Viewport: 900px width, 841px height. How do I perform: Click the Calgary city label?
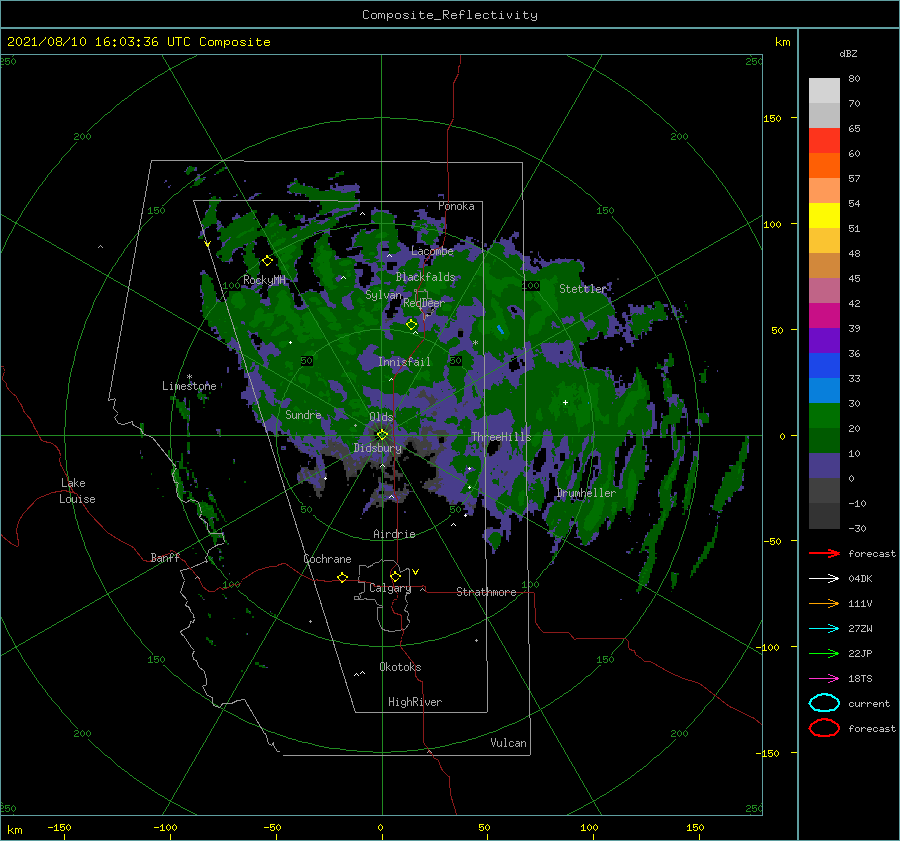(x=390, y=588)
